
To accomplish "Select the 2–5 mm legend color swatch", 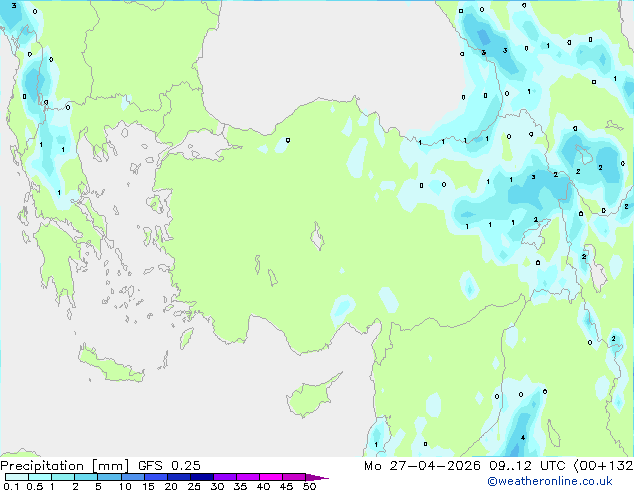I will tap(86, 477).
